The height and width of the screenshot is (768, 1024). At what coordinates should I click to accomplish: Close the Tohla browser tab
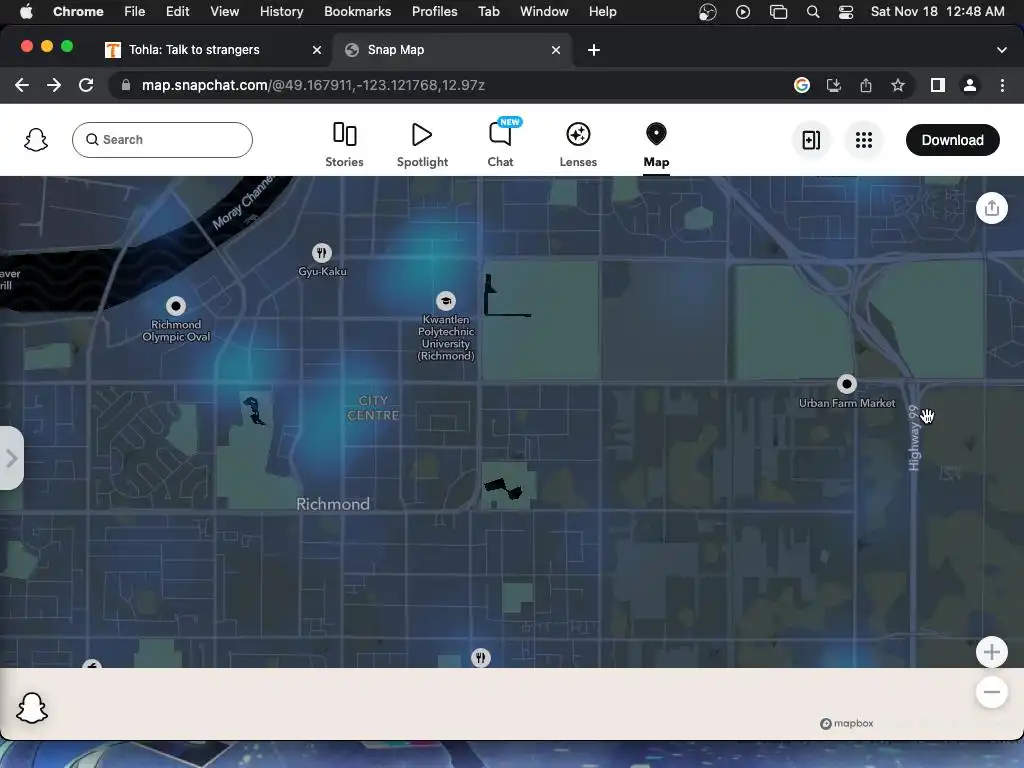click(x=317, y=50)
